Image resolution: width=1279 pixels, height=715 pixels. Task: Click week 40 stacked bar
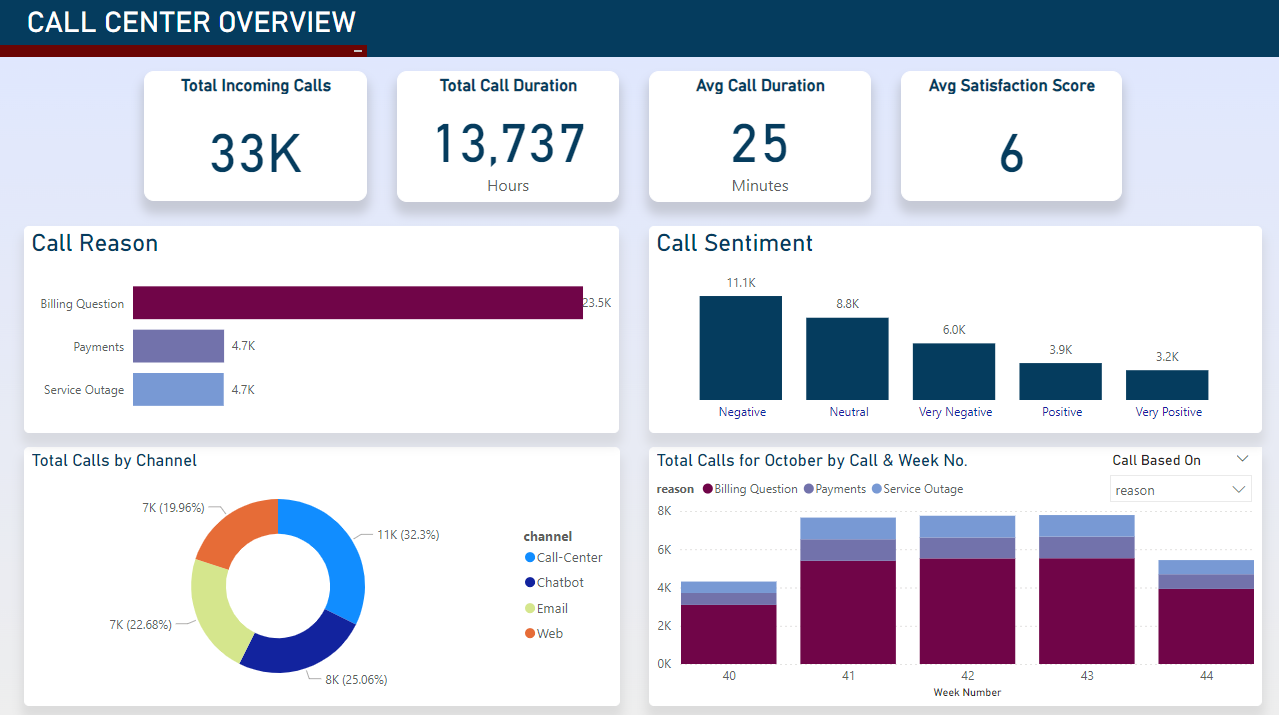click(x=729, y=623)
